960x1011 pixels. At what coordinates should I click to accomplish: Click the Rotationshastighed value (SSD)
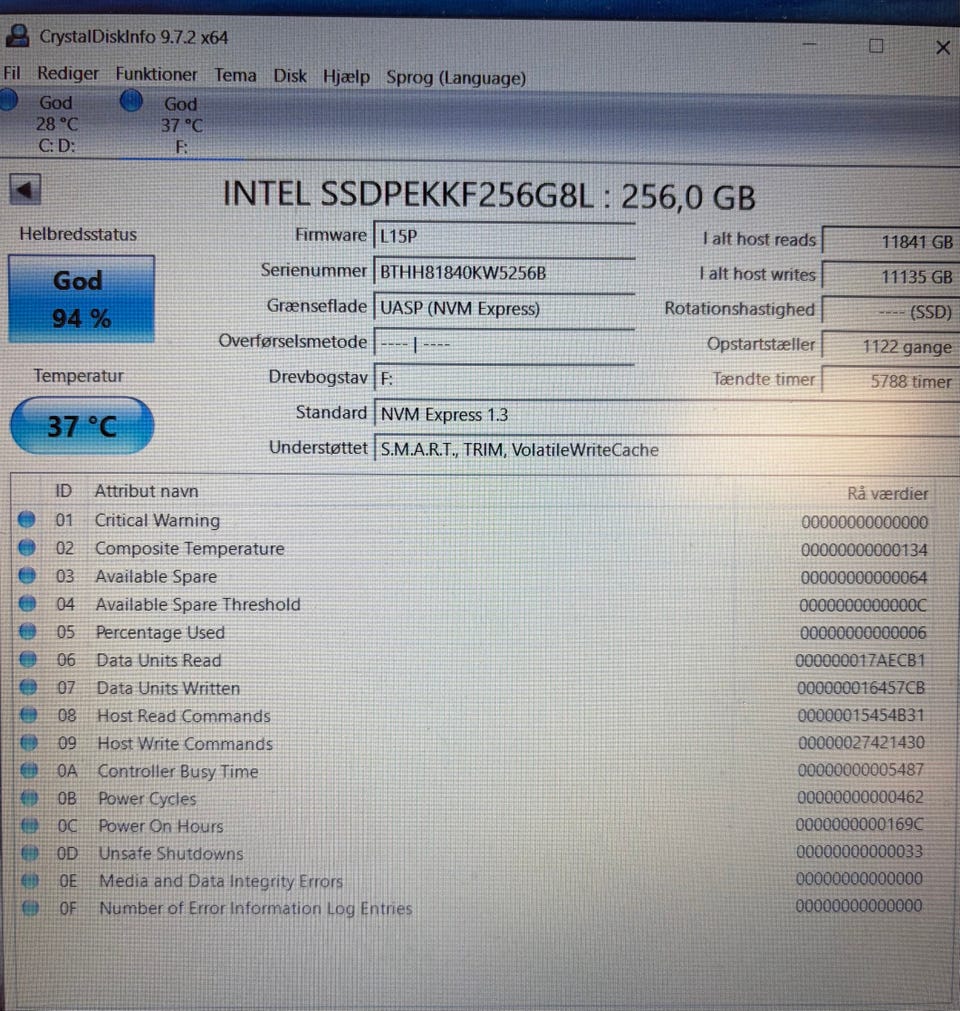pyautogui.click(x=891, y=312)
